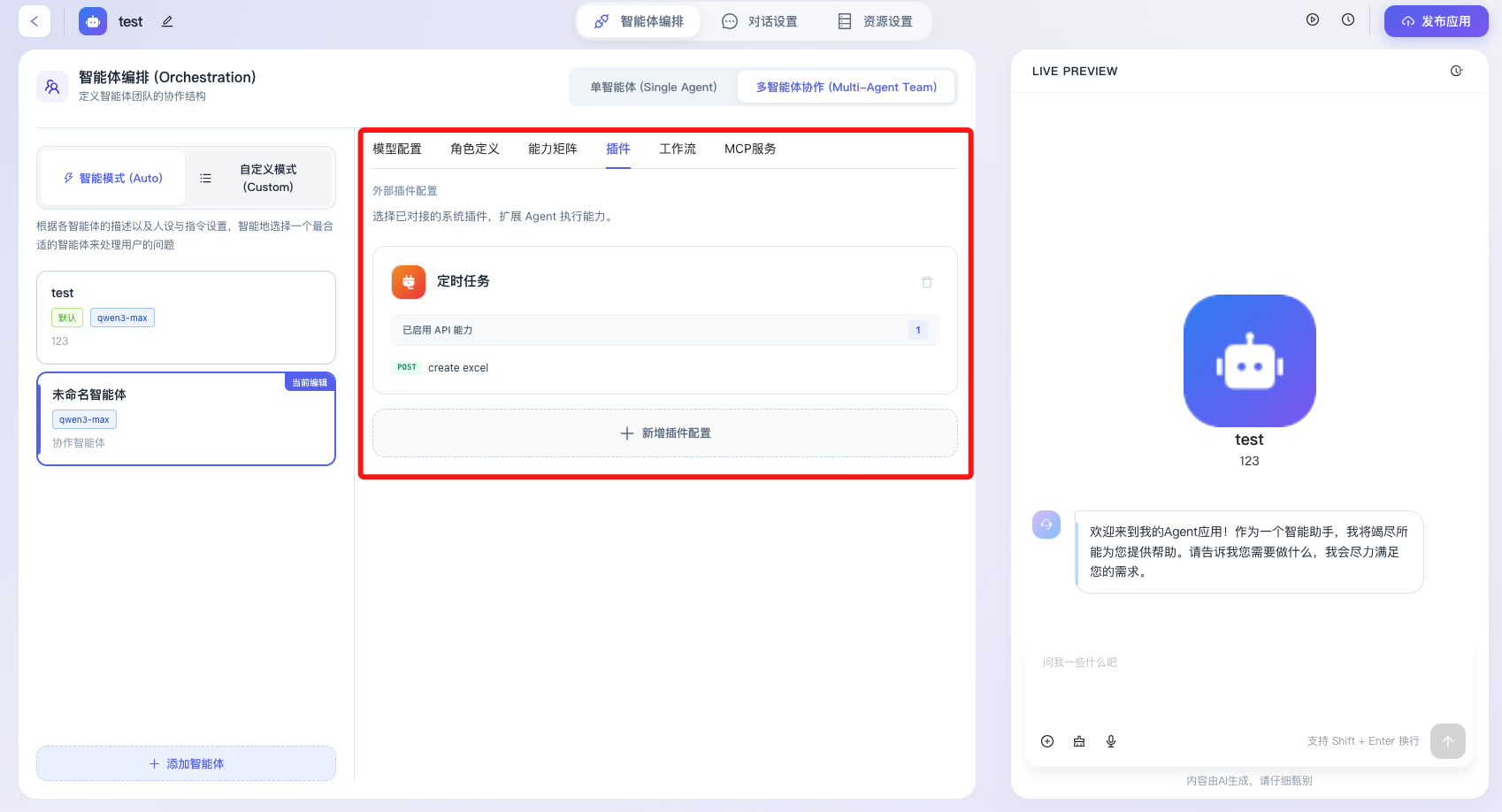Switch to the MCP服务 tab
Image resolution: width=1502 pixels, height=812 pixels.
tap(750, 149)
